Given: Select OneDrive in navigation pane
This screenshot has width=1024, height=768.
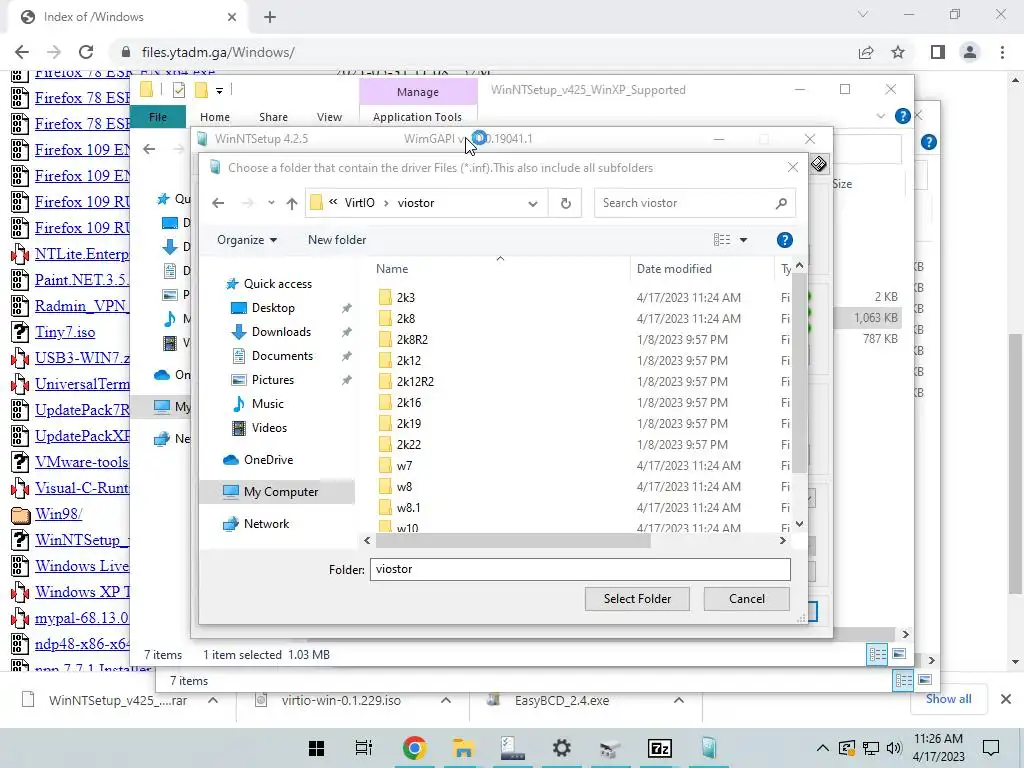Looking at the screenshot, I should coord(268,460).
